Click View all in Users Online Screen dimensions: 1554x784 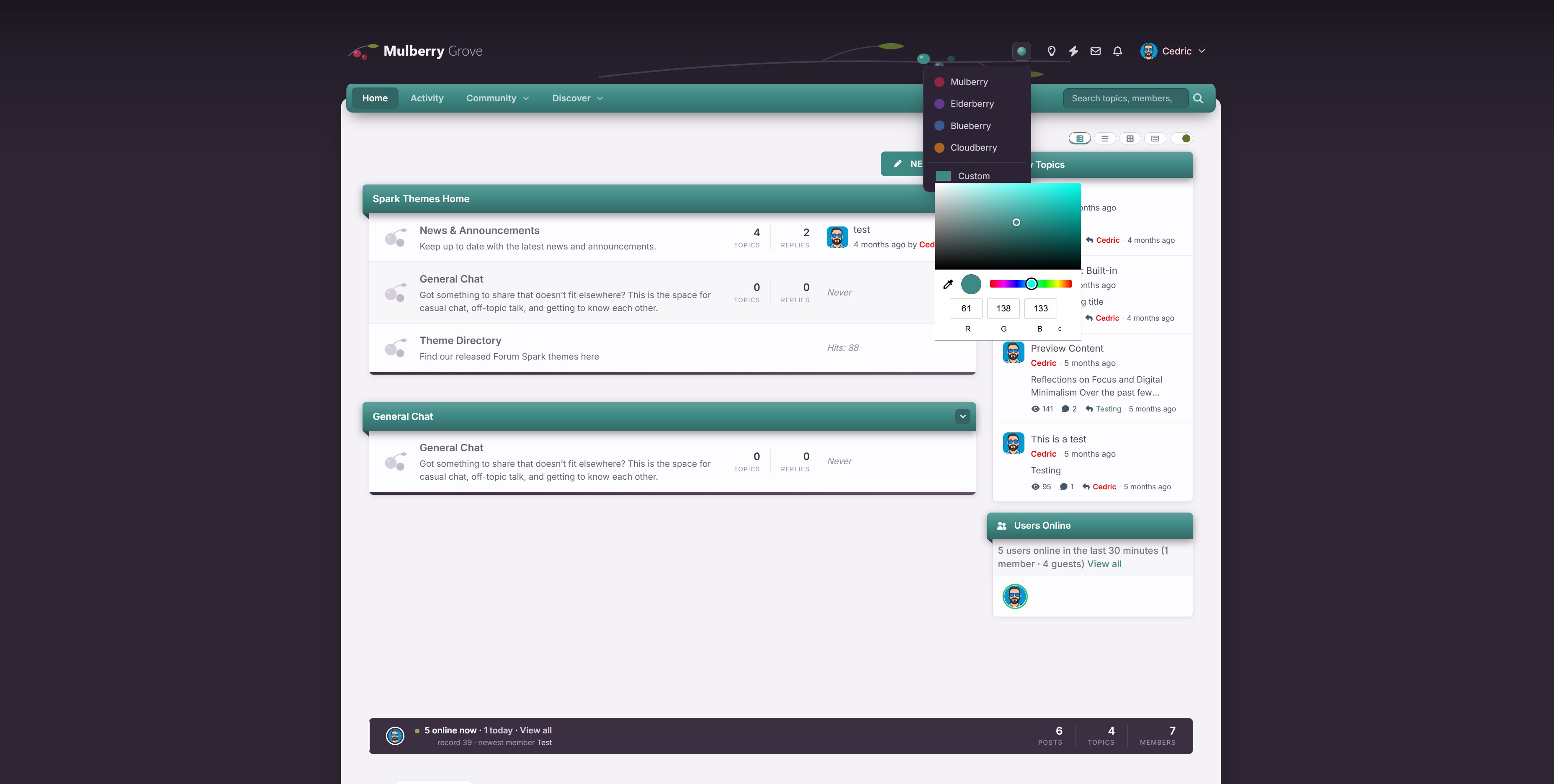pos(1104,564)
